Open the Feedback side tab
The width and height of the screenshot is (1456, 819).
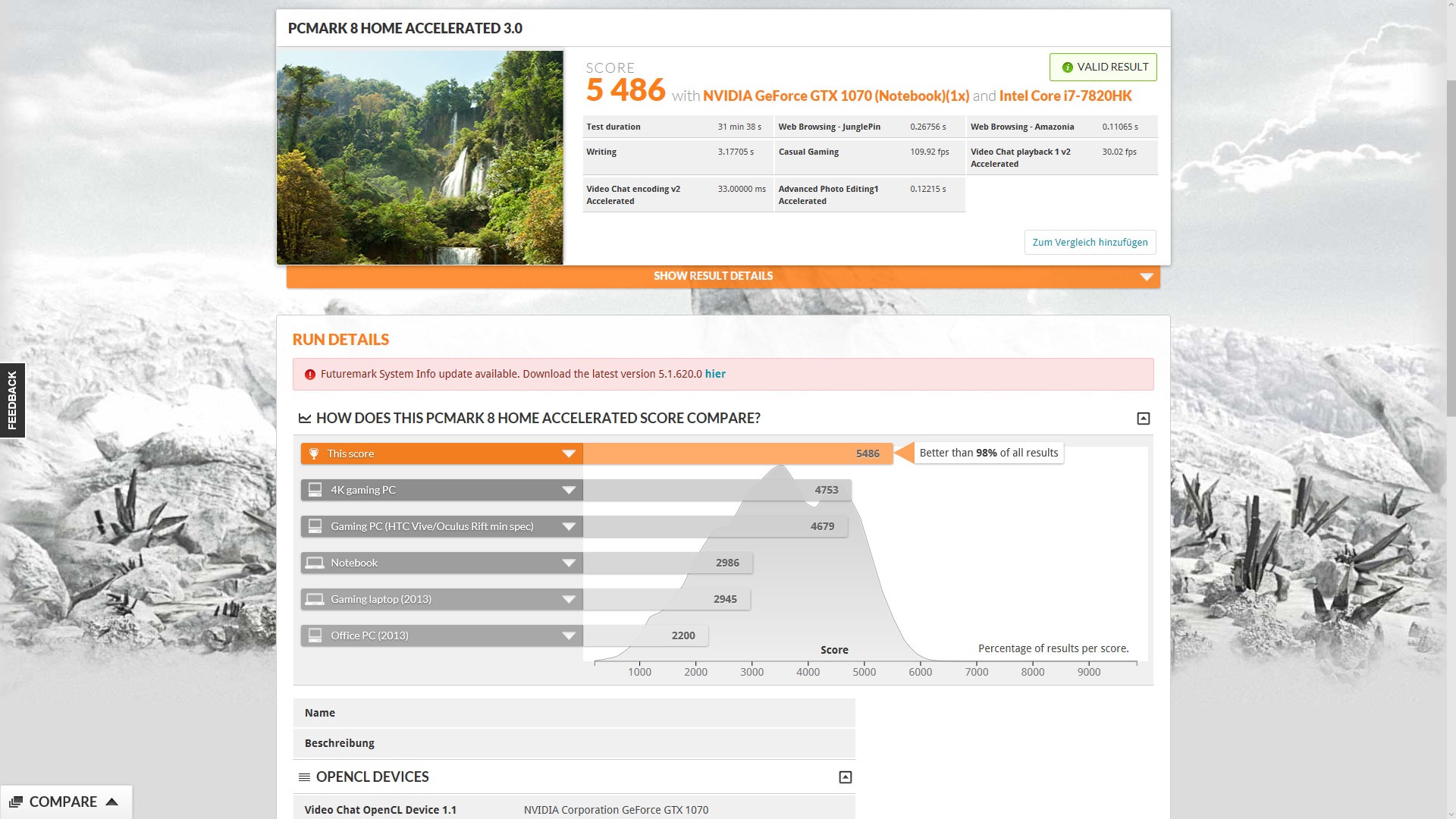click(12, 400)
